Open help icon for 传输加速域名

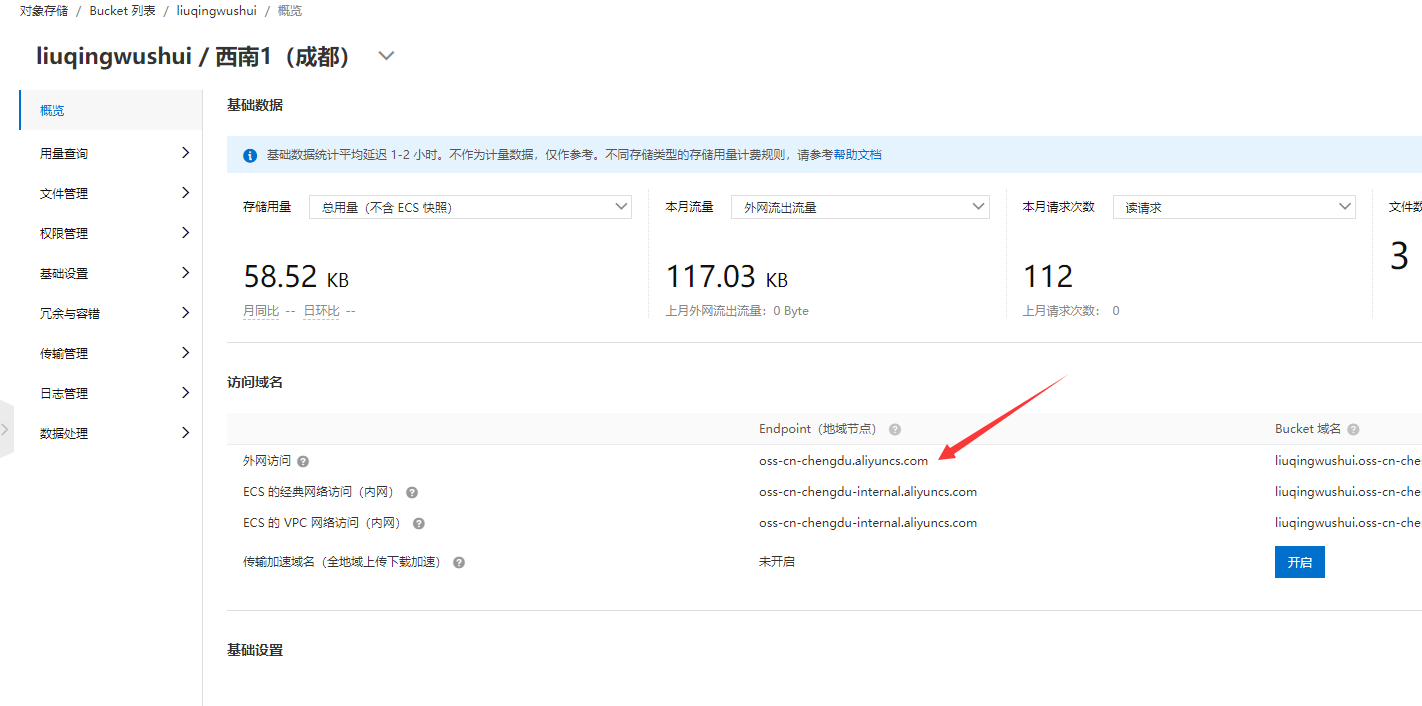tap(458, 561)
